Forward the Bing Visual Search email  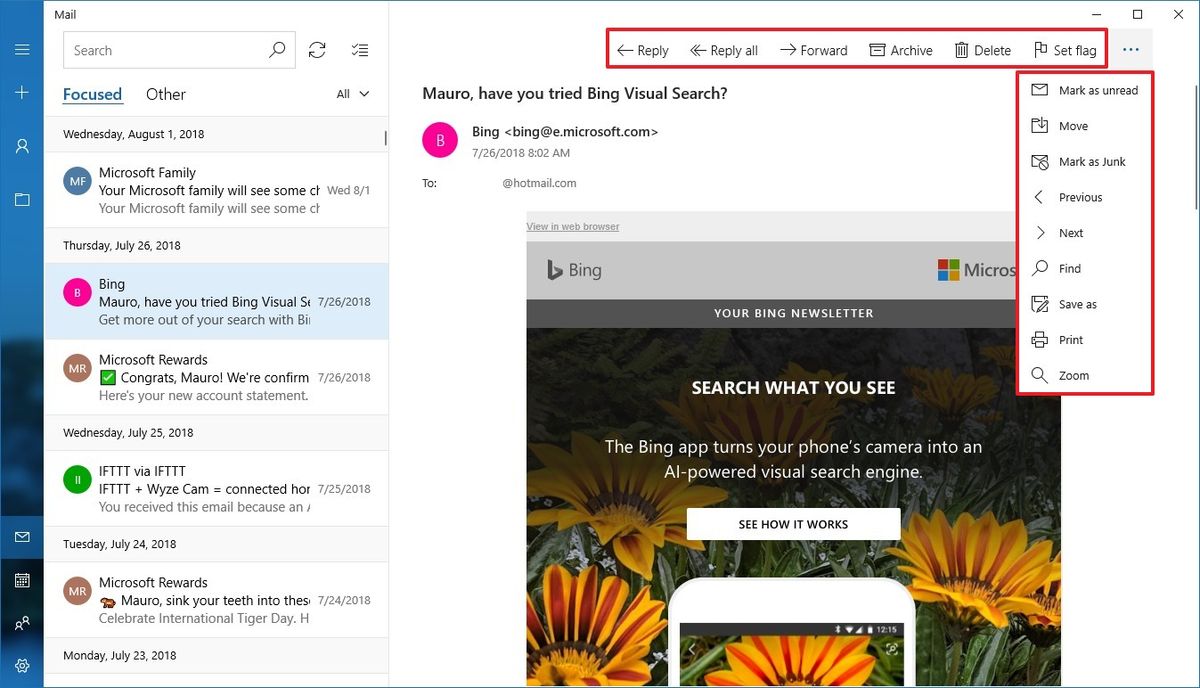click(813, 49)
